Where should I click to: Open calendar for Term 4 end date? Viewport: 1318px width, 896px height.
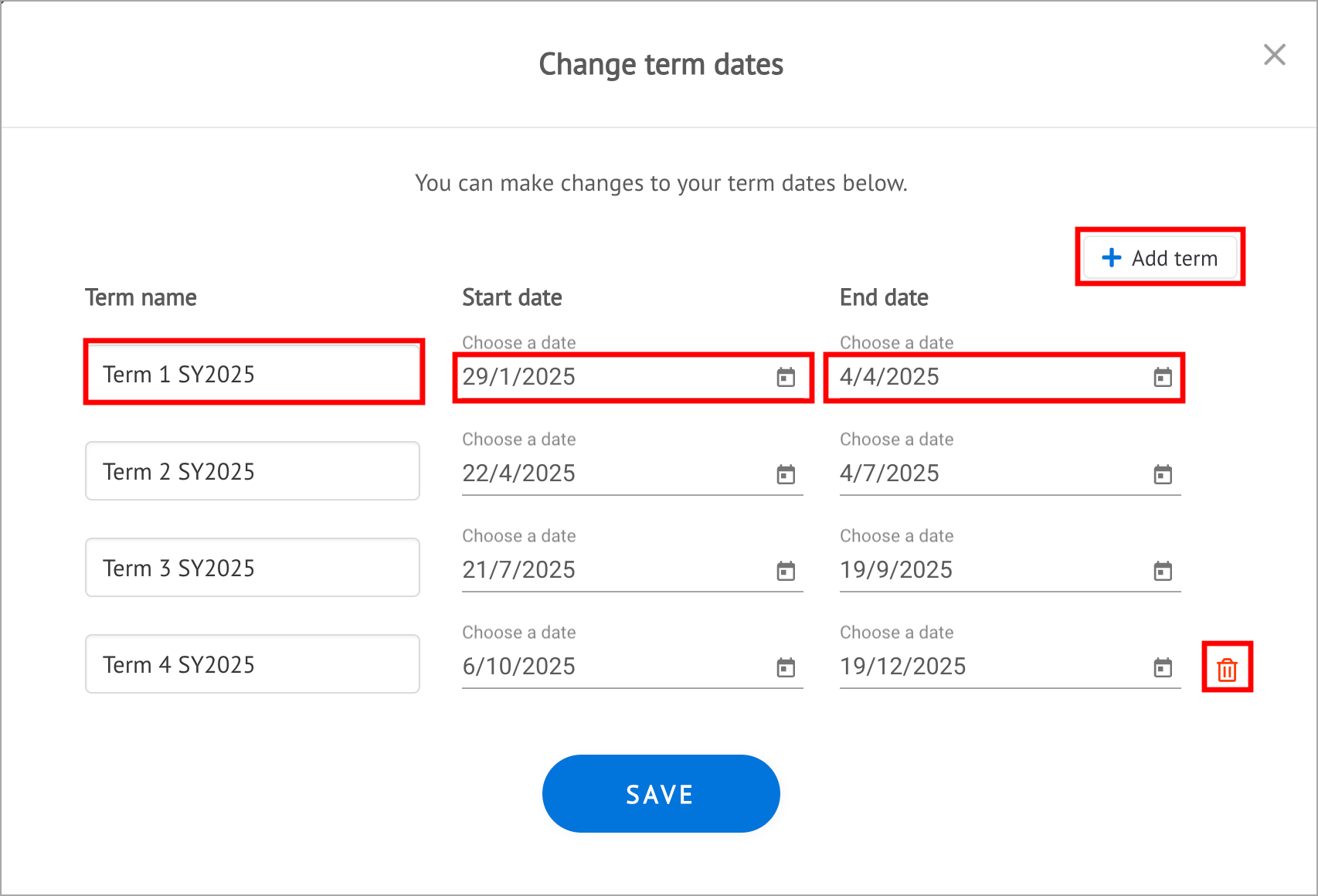1163,667
